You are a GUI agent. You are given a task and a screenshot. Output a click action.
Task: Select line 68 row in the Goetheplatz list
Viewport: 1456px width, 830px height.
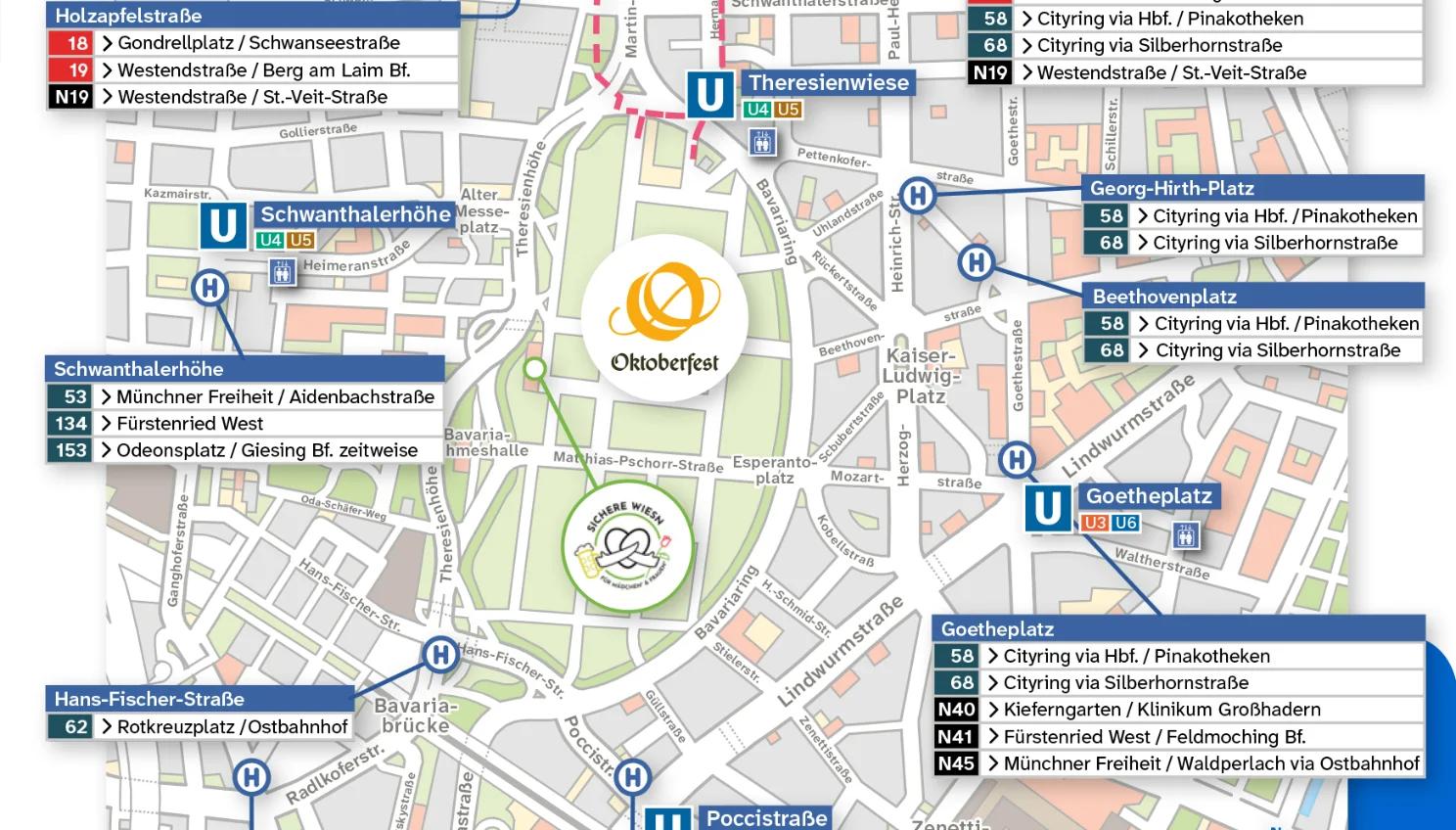tap(1179, 683)
